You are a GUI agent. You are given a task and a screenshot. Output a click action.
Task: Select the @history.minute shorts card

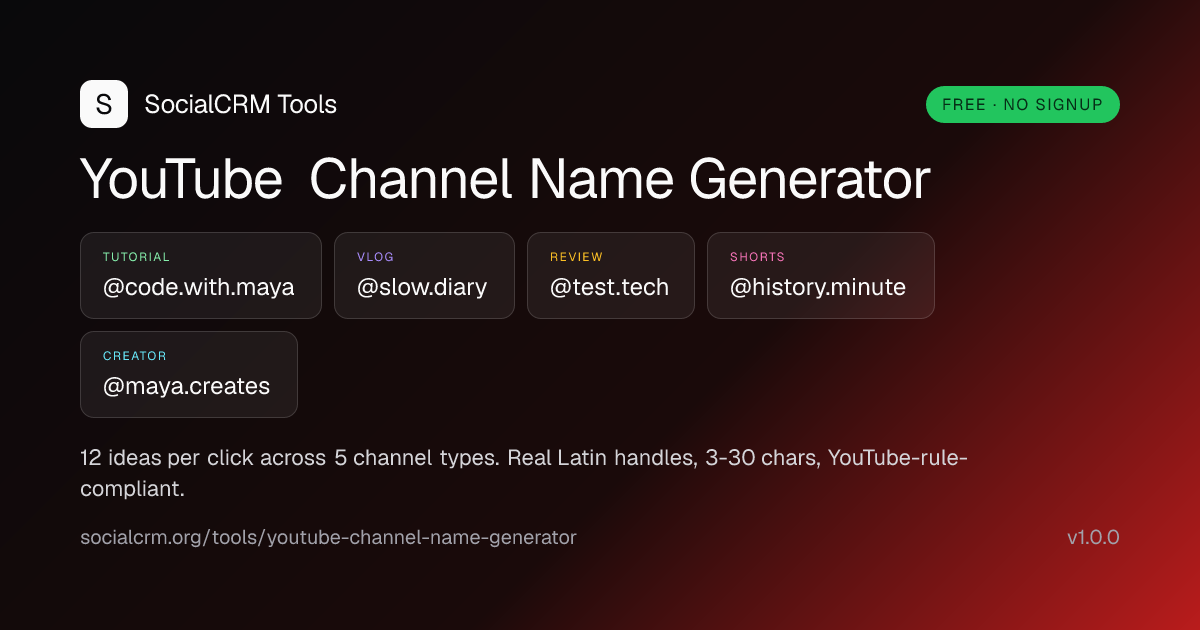821,276
